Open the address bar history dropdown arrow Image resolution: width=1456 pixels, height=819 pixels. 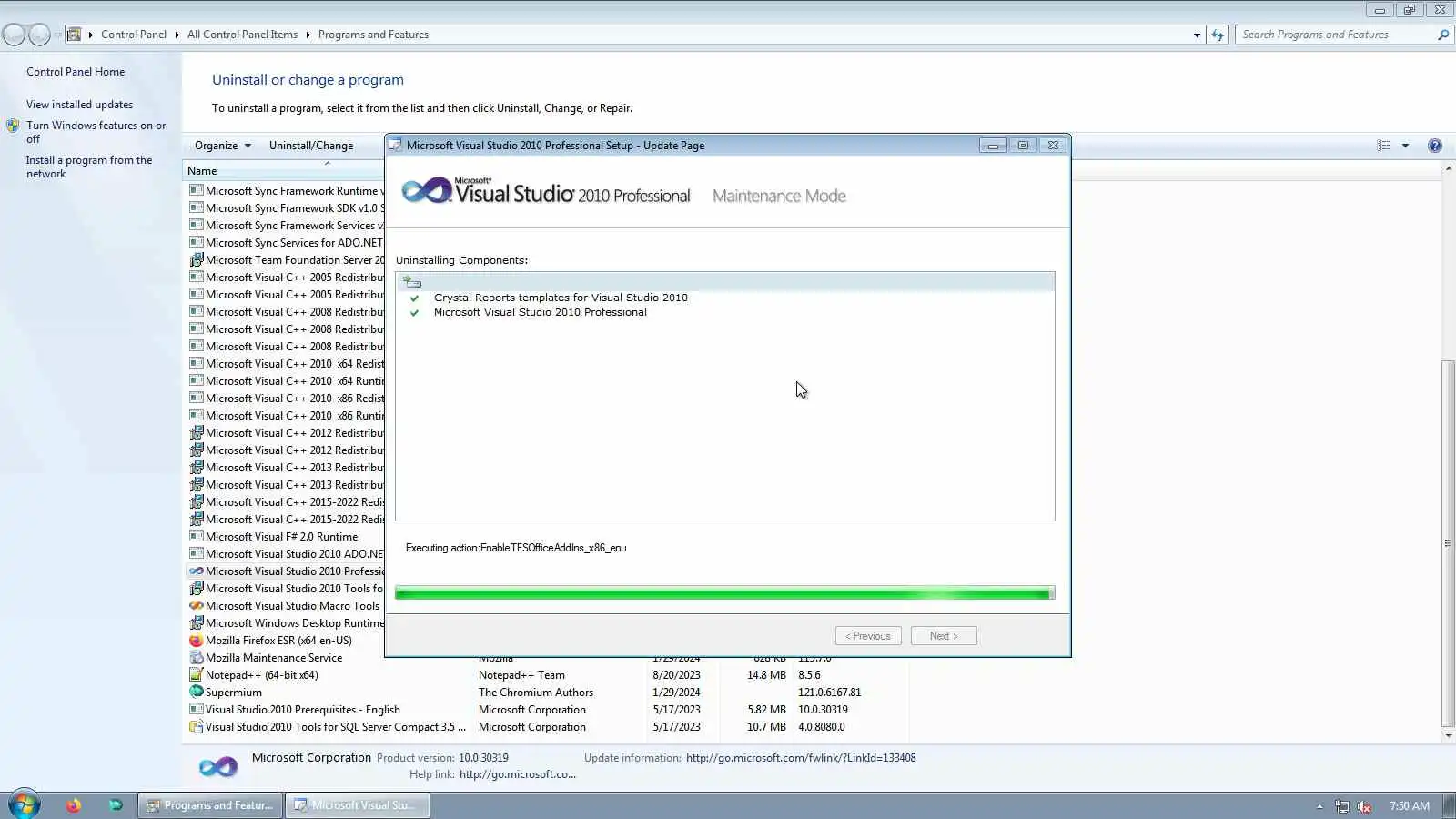click(x=1197, y=35)
